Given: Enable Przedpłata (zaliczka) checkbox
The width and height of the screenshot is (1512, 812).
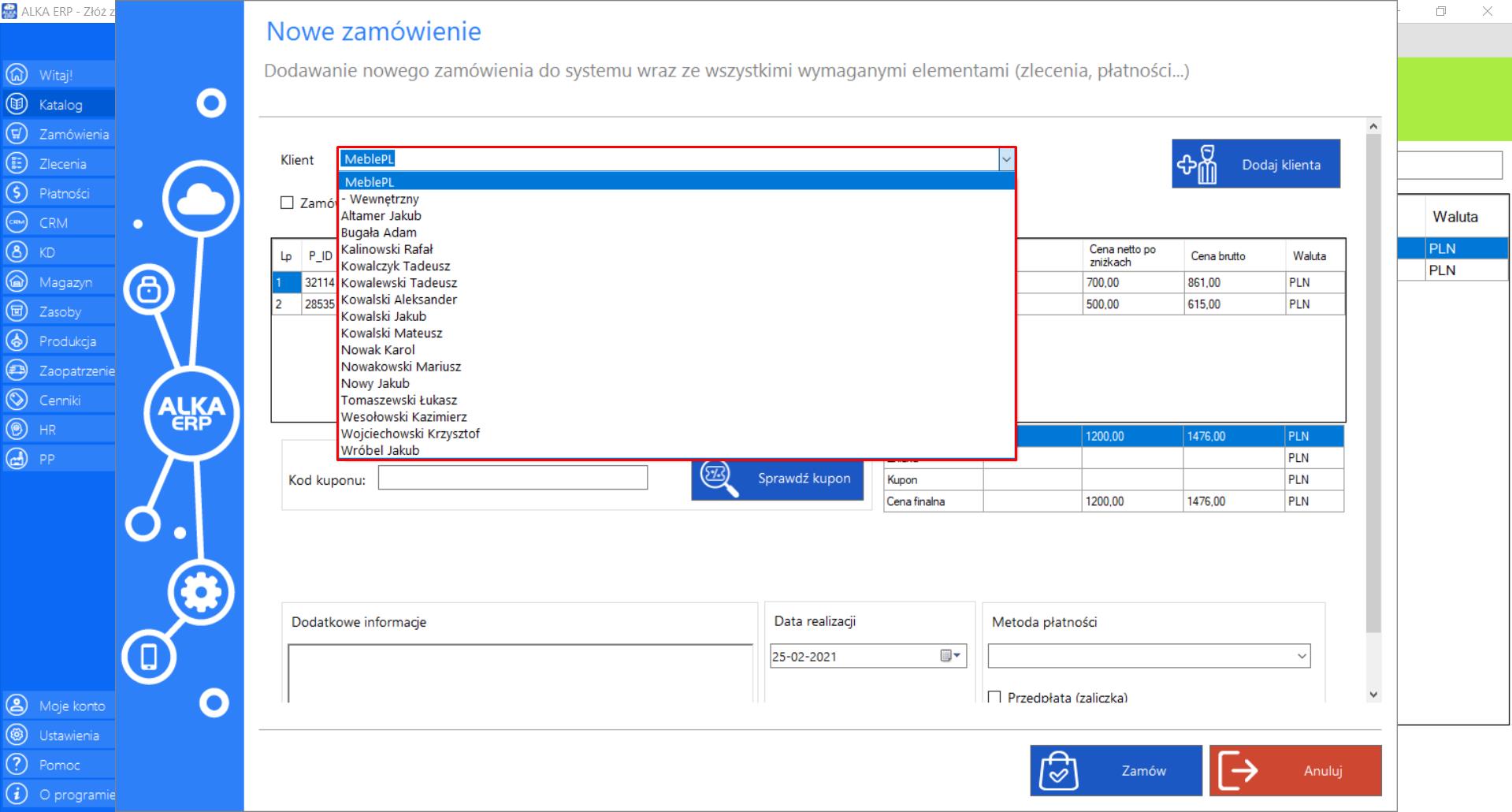Looking at the screenshot, I should click(x=994, y=697).
